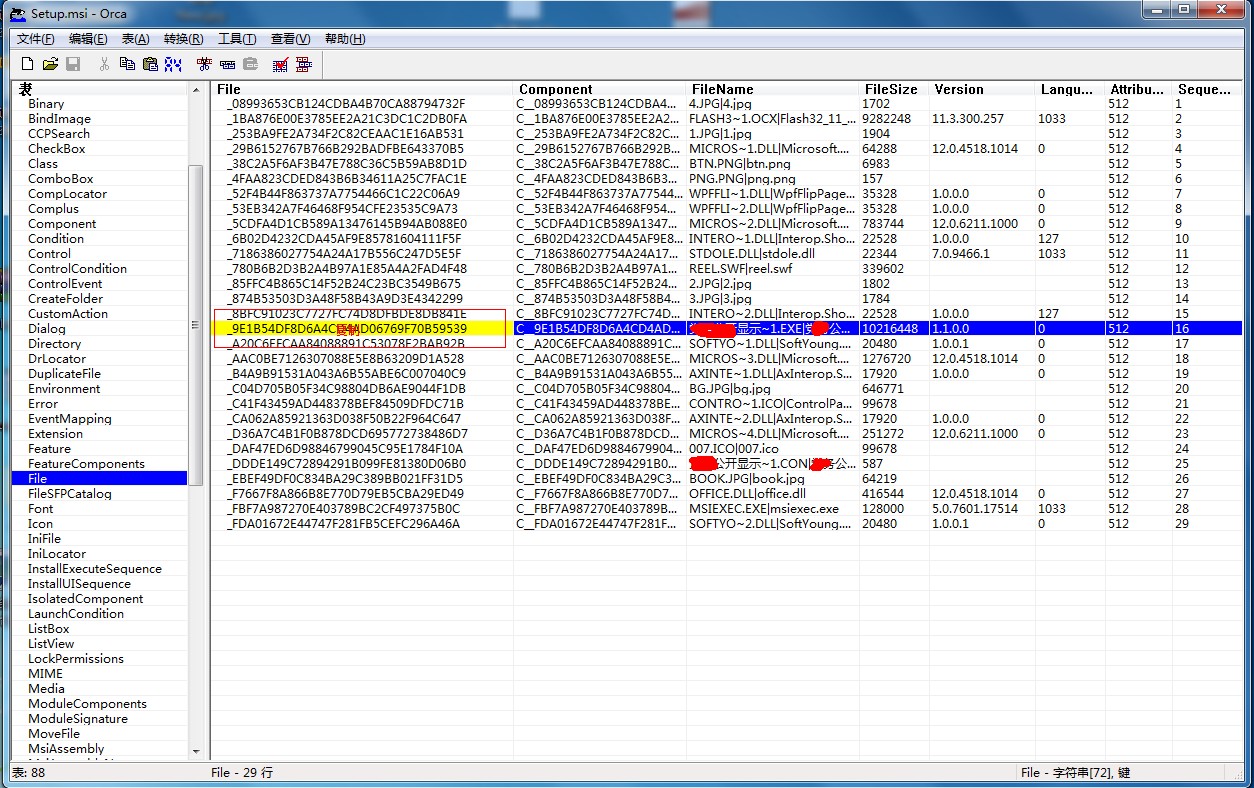Viewport: 1254px width, 788px height.
Task: Select the ControlEvent table
Action: 65,284
